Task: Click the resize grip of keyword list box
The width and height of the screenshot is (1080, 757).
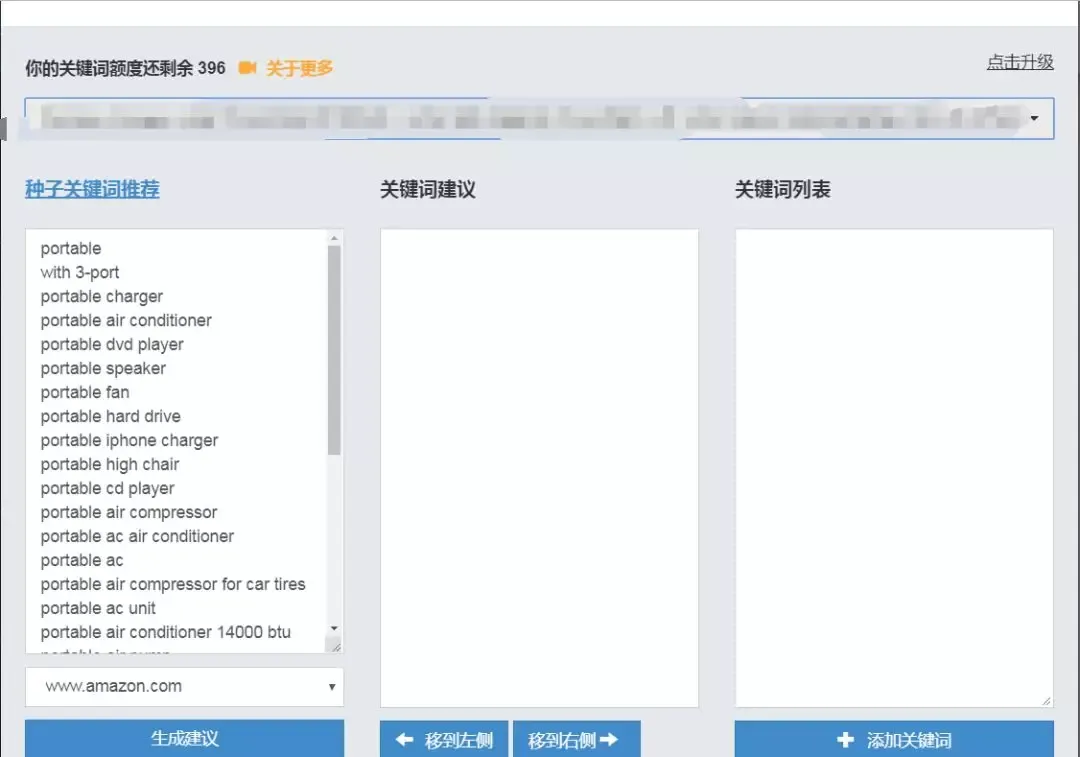Action: (x=1046, y=701)
